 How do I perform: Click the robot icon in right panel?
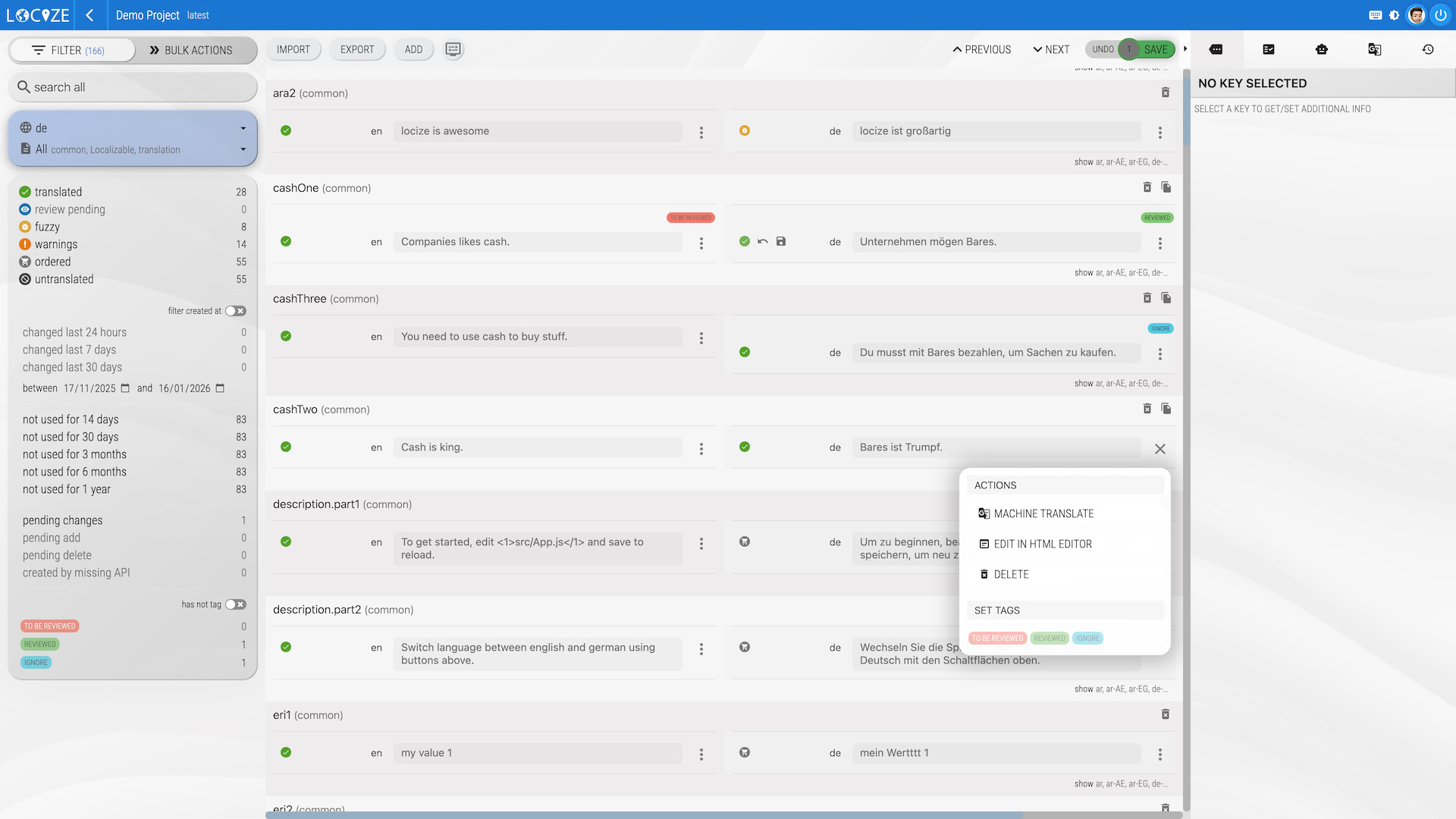(x=1322, y=49)
